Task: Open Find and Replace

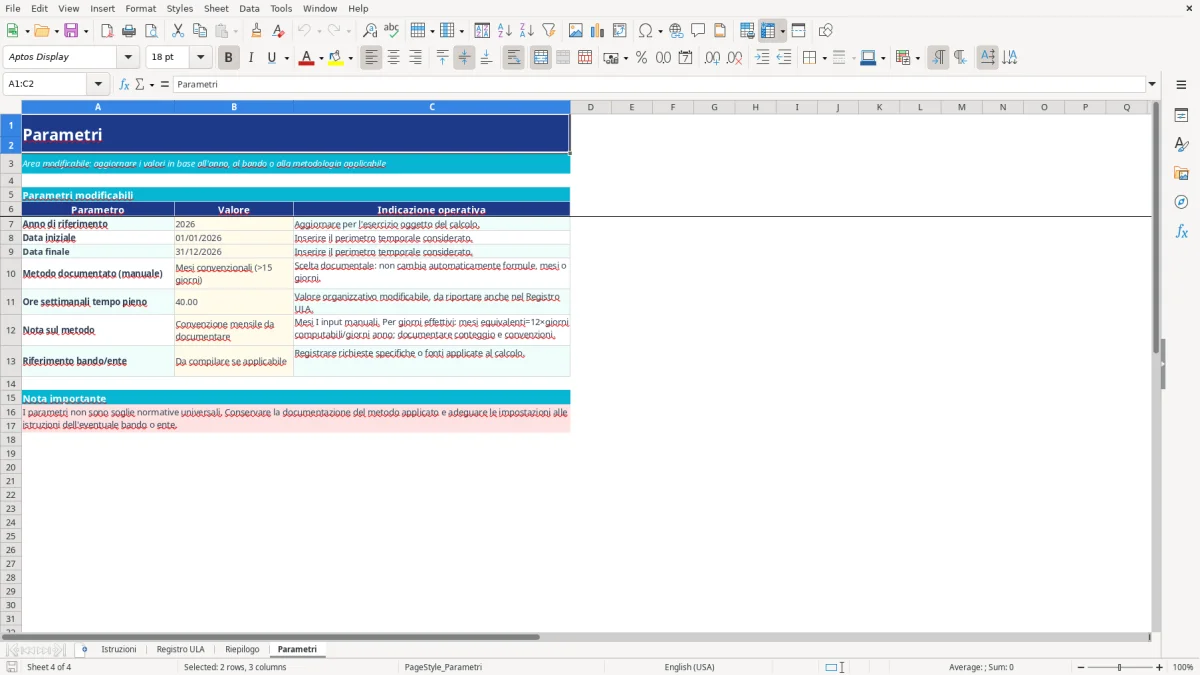Action: pyautogui.click(x=370, y=31)
